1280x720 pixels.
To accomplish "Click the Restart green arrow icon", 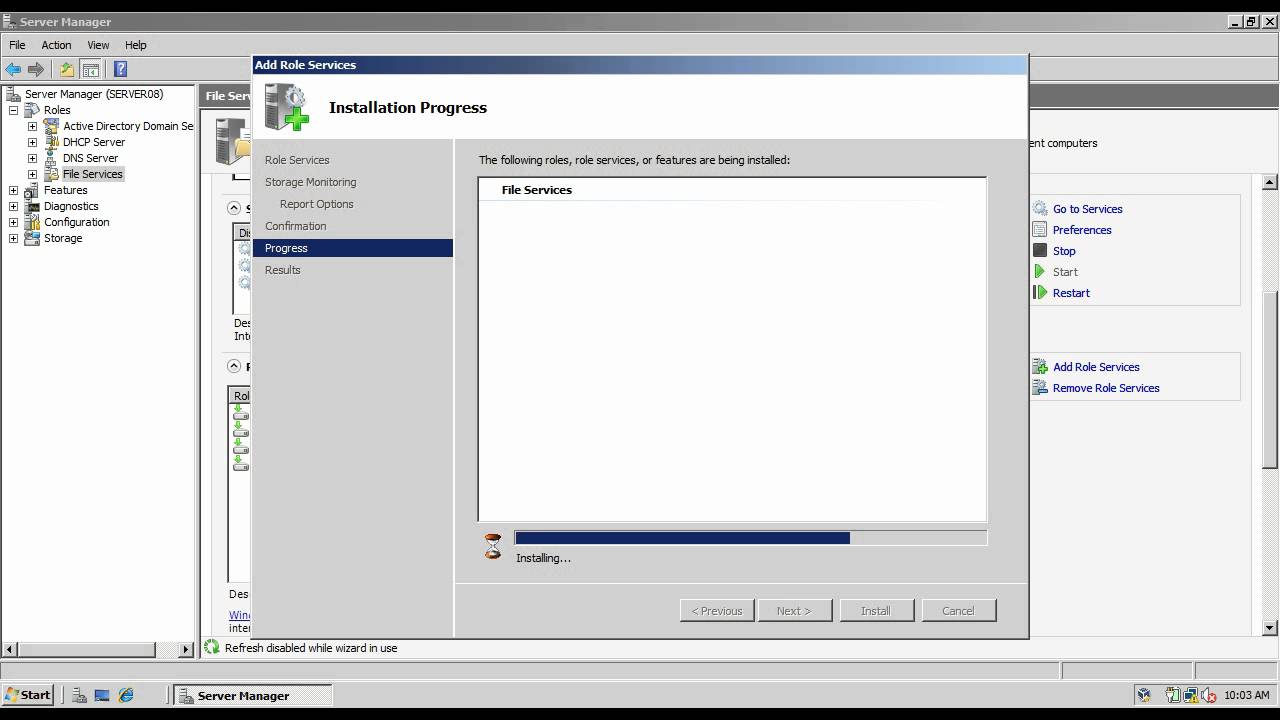I will click(1040, 293).
